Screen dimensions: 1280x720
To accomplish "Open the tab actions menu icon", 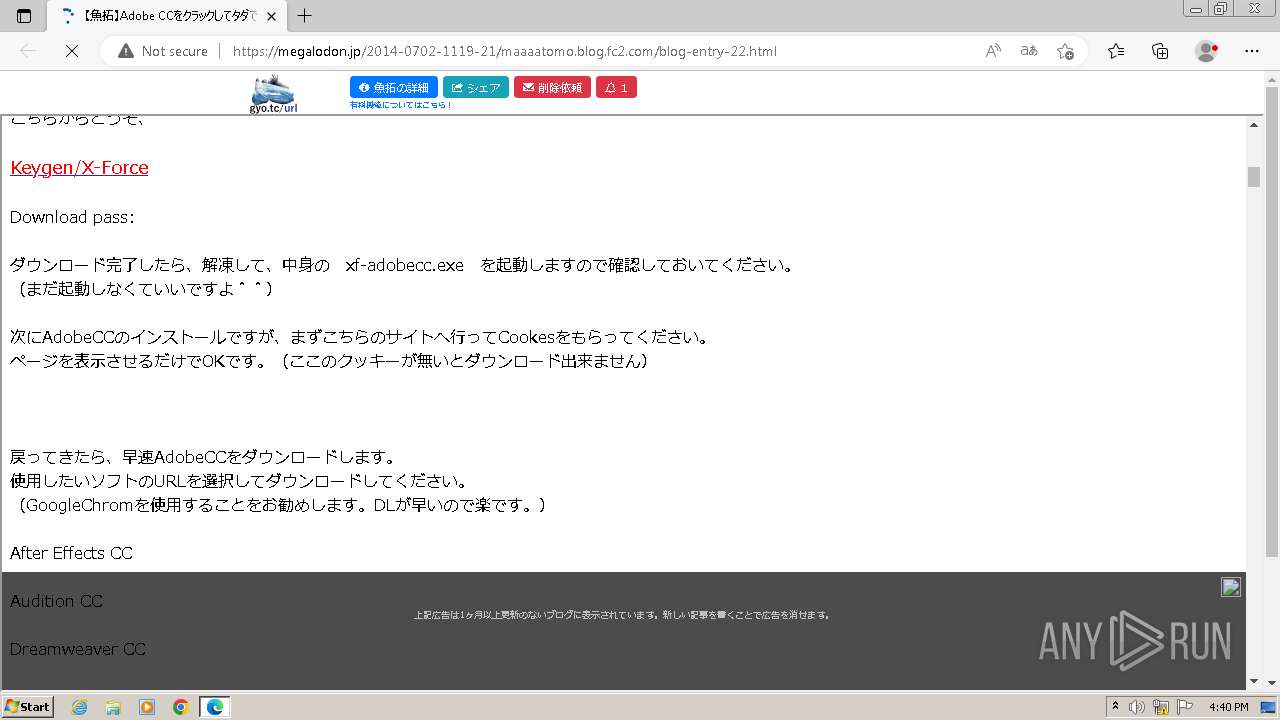I will click(24, 16).
